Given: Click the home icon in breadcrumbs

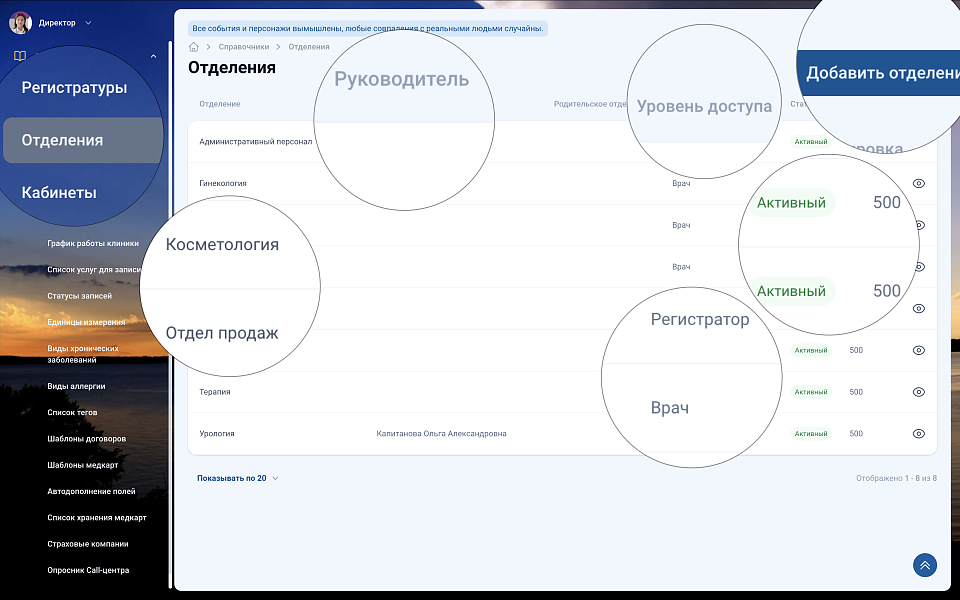Looking at the screenshot, I should (194, 47).
